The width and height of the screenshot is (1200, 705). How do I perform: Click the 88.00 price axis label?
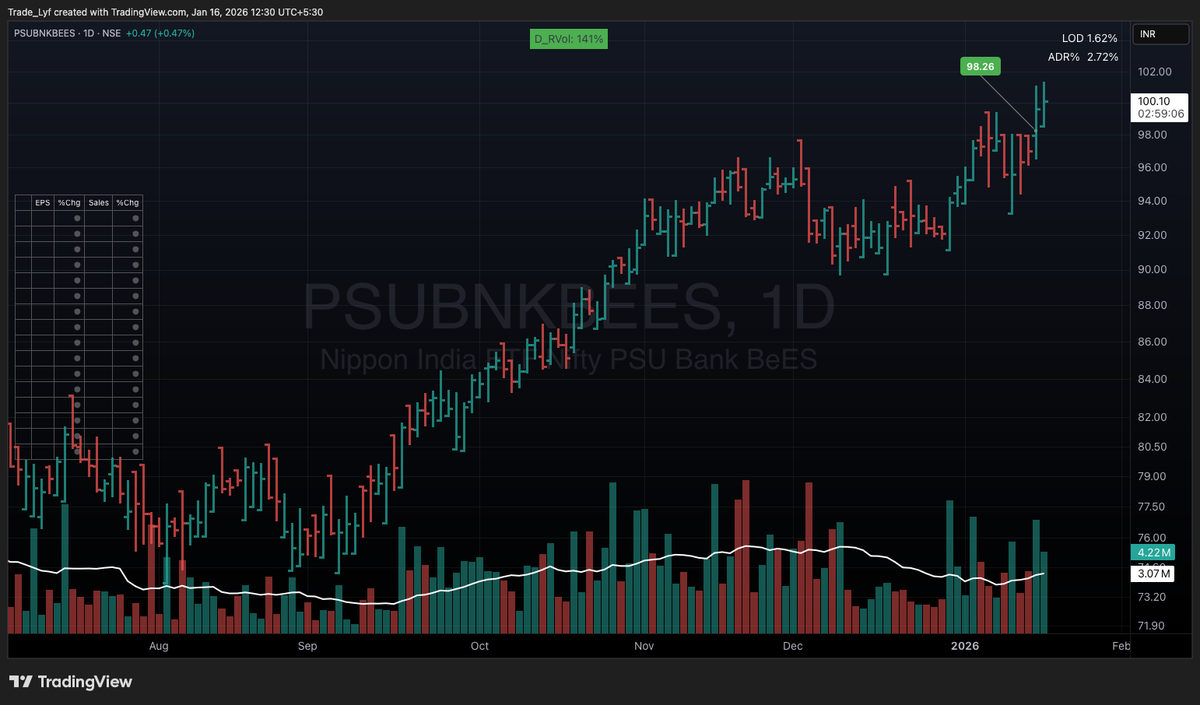tap(1154, 305)
